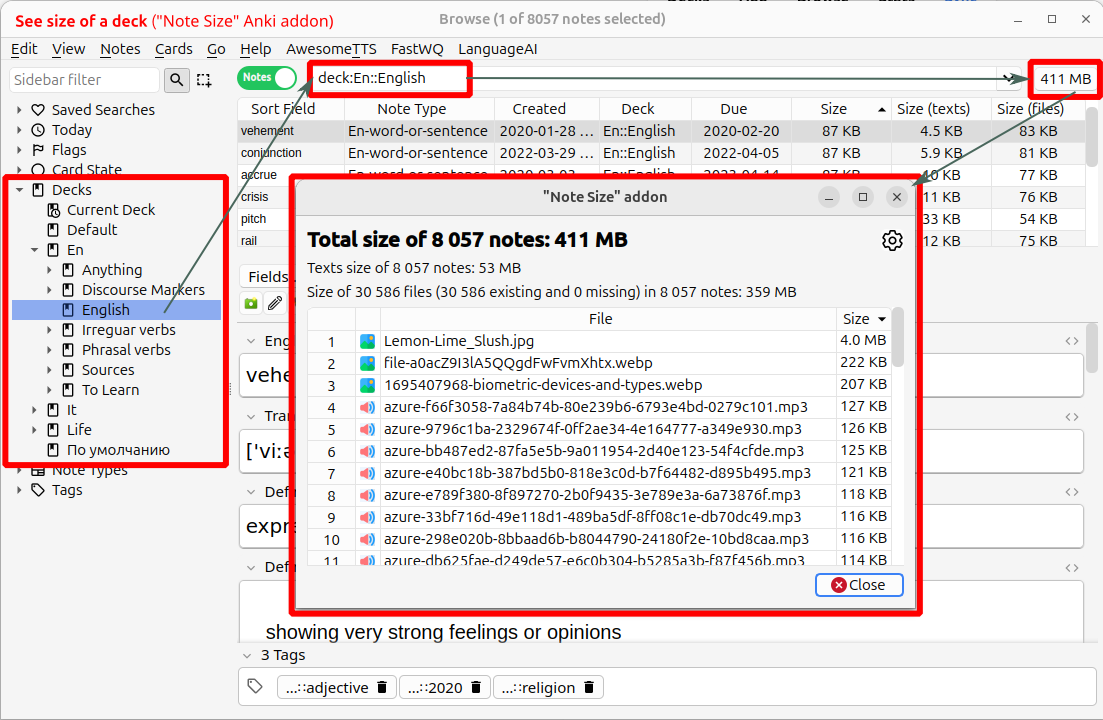The width and height of the screenshot is (1103, 720).
Task: Click the Sidebar filter input field
Action: (x=84, y=80)
